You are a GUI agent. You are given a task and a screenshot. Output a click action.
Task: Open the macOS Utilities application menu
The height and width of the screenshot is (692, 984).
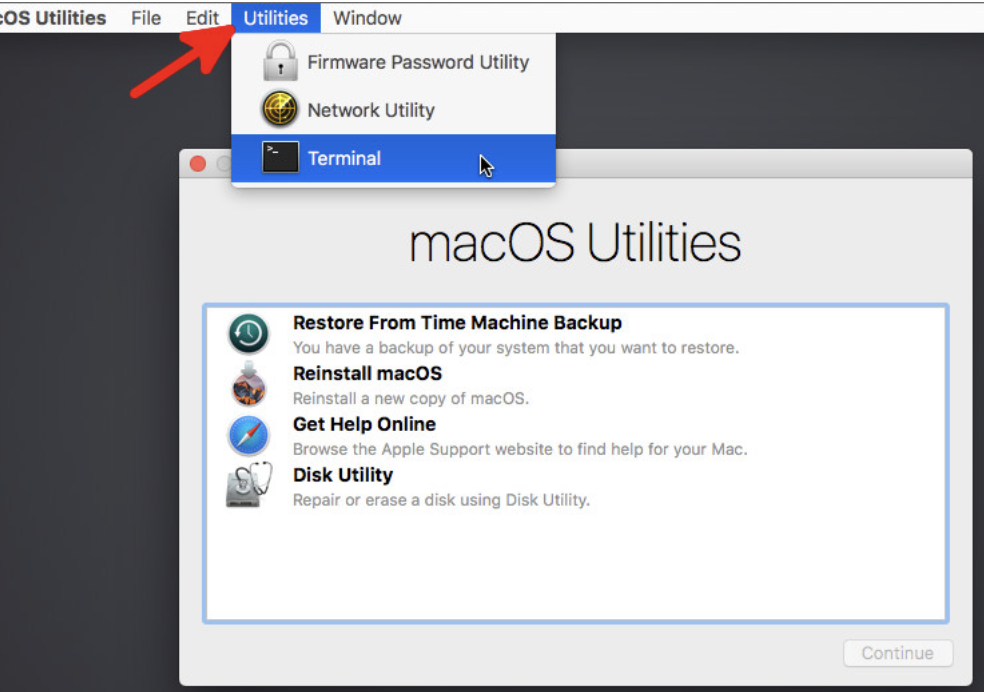[53, 18]
